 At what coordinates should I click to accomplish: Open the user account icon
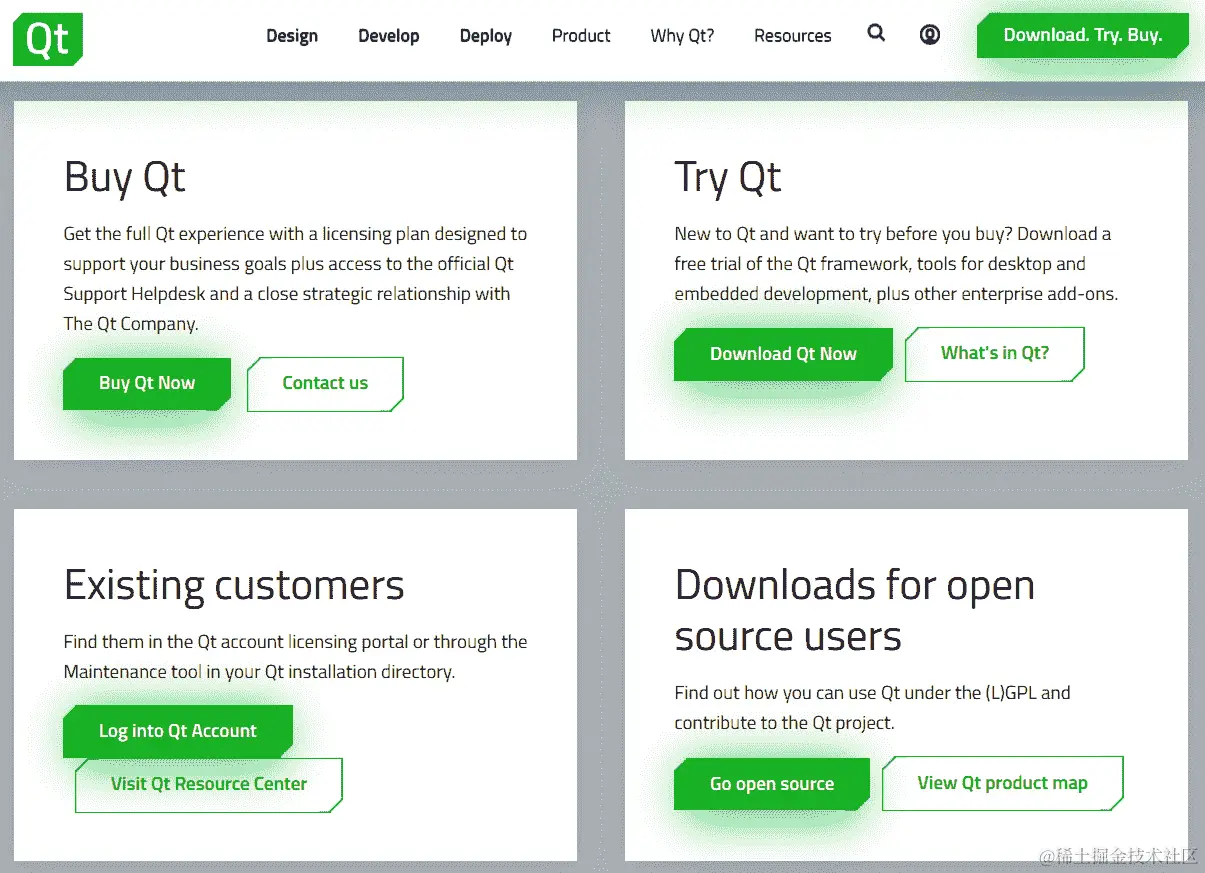tap(930, 35)
